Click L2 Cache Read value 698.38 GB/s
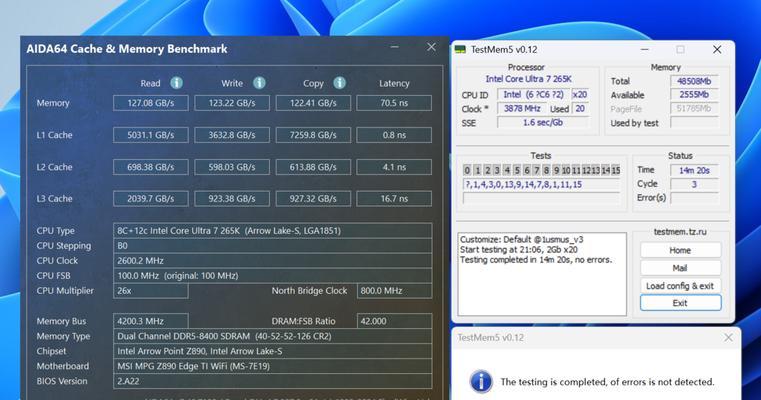 151,167
